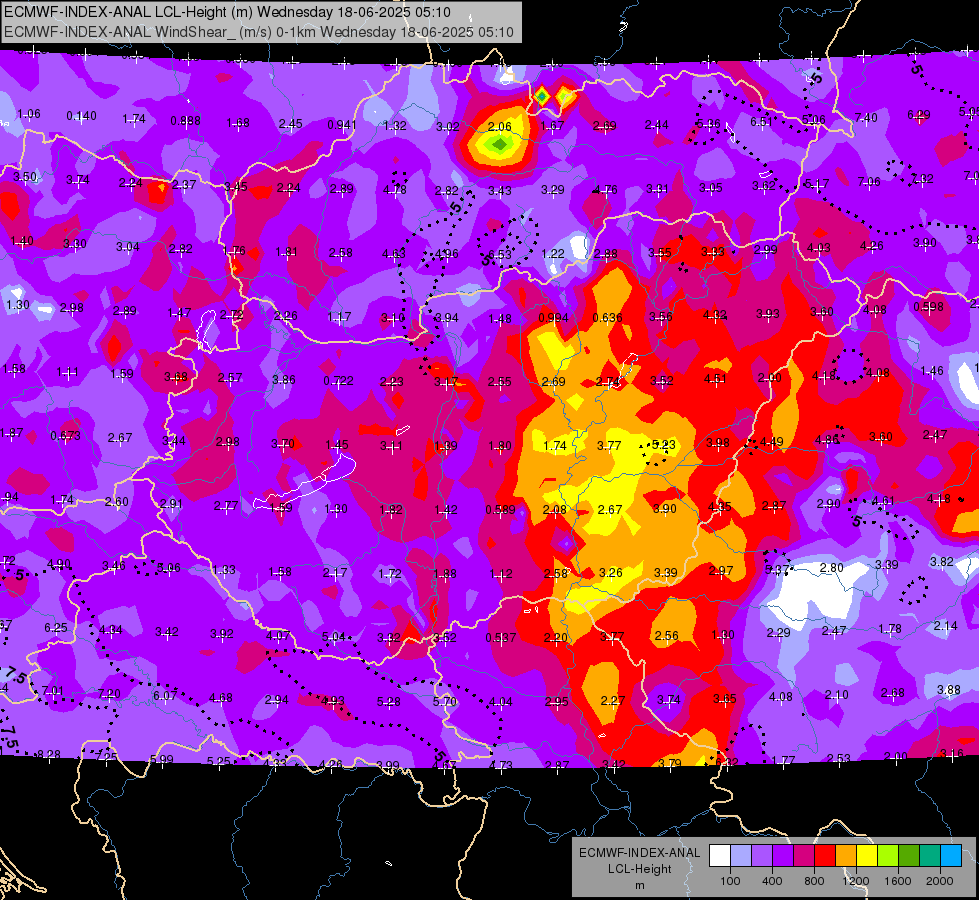Image resolution: width=979 pixels, height=900 pixels.
Task: Click the wind shear value 0.888
Action: click(185, 121)
